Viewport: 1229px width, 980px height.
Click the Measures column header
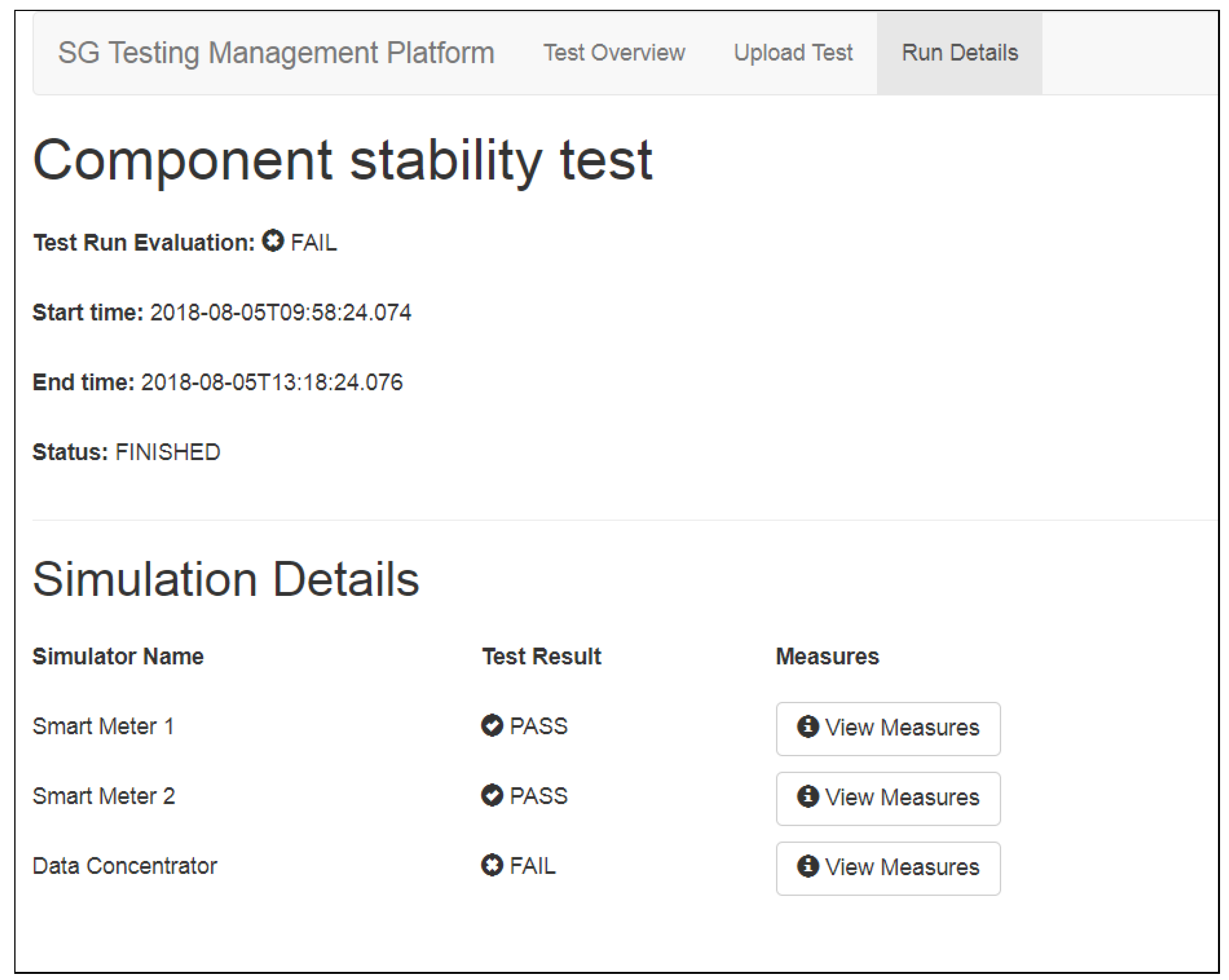(827, 656)
